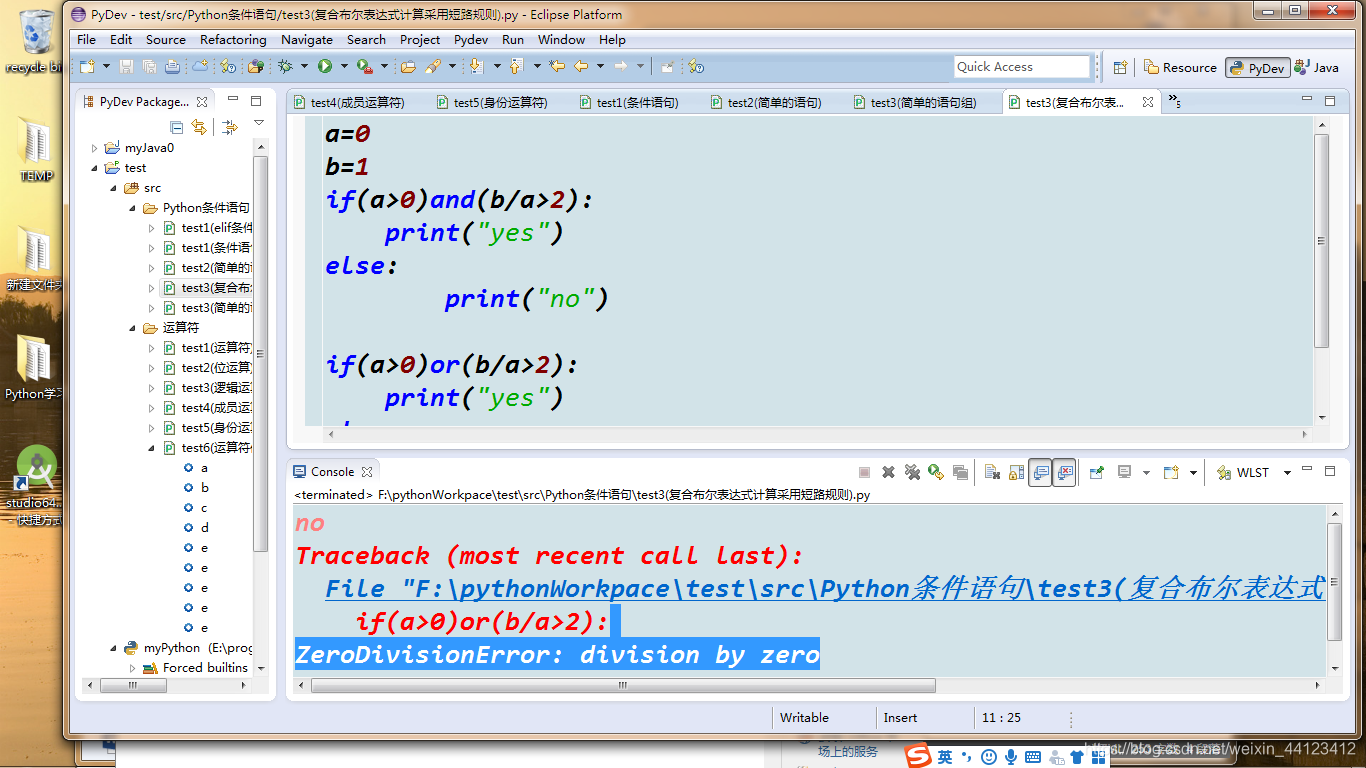Click the Last Edit Location icon
The image size is (1366, 768).
click(x=557, y=67)
